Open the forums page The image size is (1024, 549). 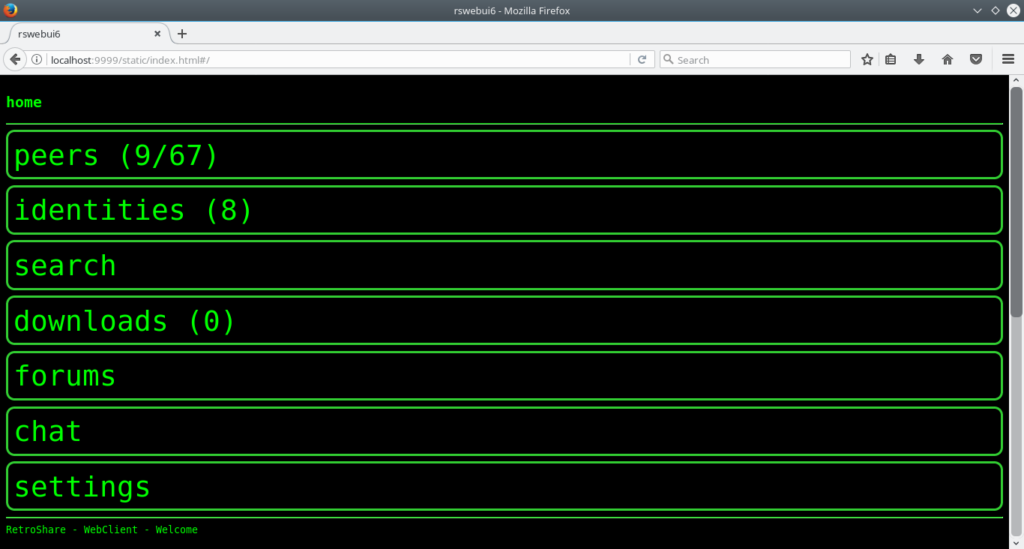coord(504,376)
